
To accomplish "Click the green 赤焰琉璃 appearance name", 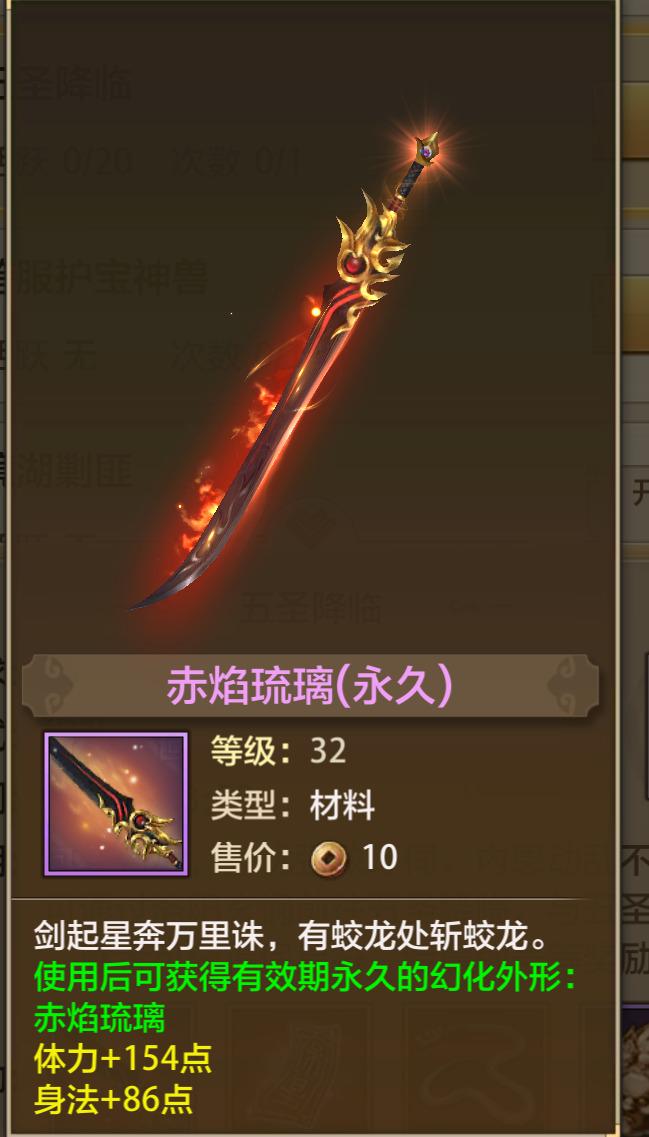I will 99,1018.
